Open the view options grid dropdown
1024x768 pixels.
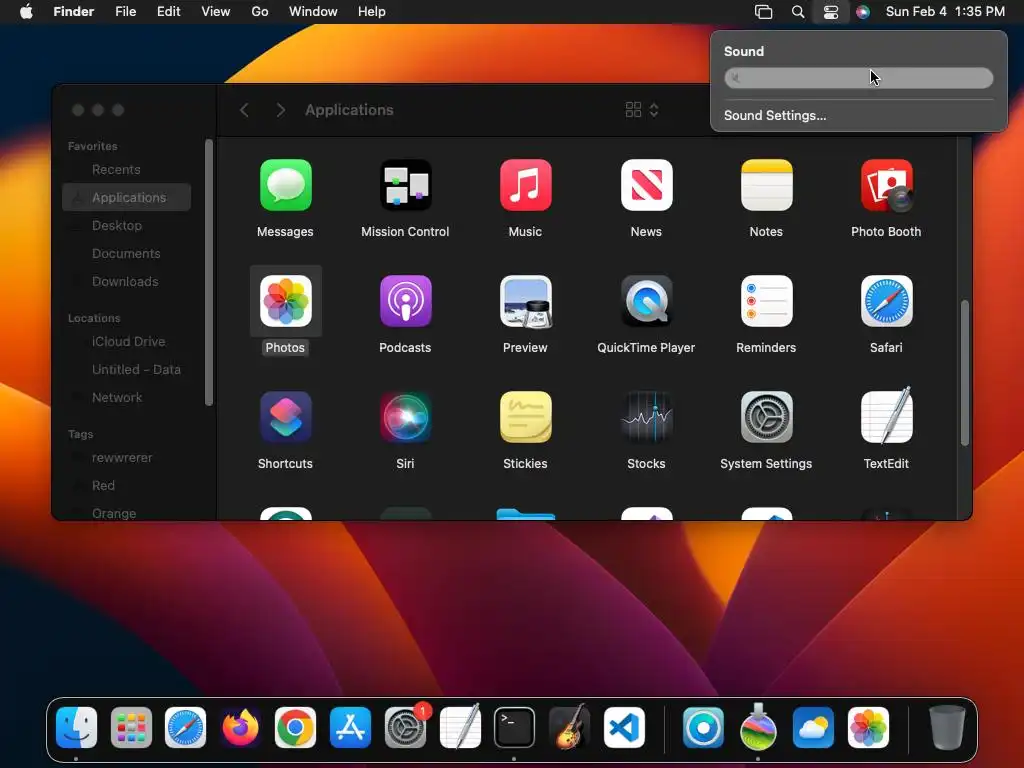click(642, 110)
